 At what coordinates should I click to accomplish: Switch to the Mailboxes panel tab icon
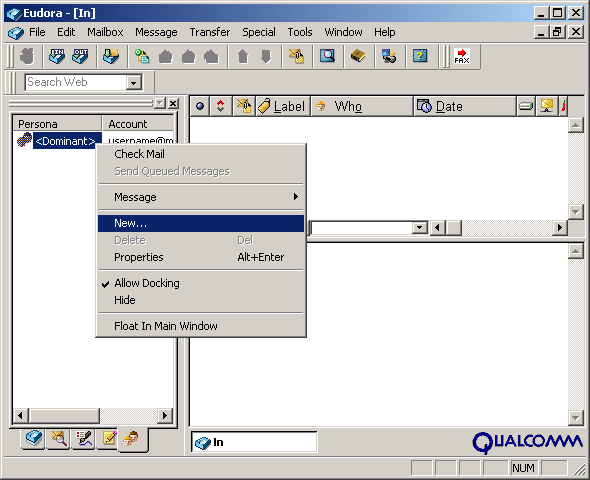point(34,438)
